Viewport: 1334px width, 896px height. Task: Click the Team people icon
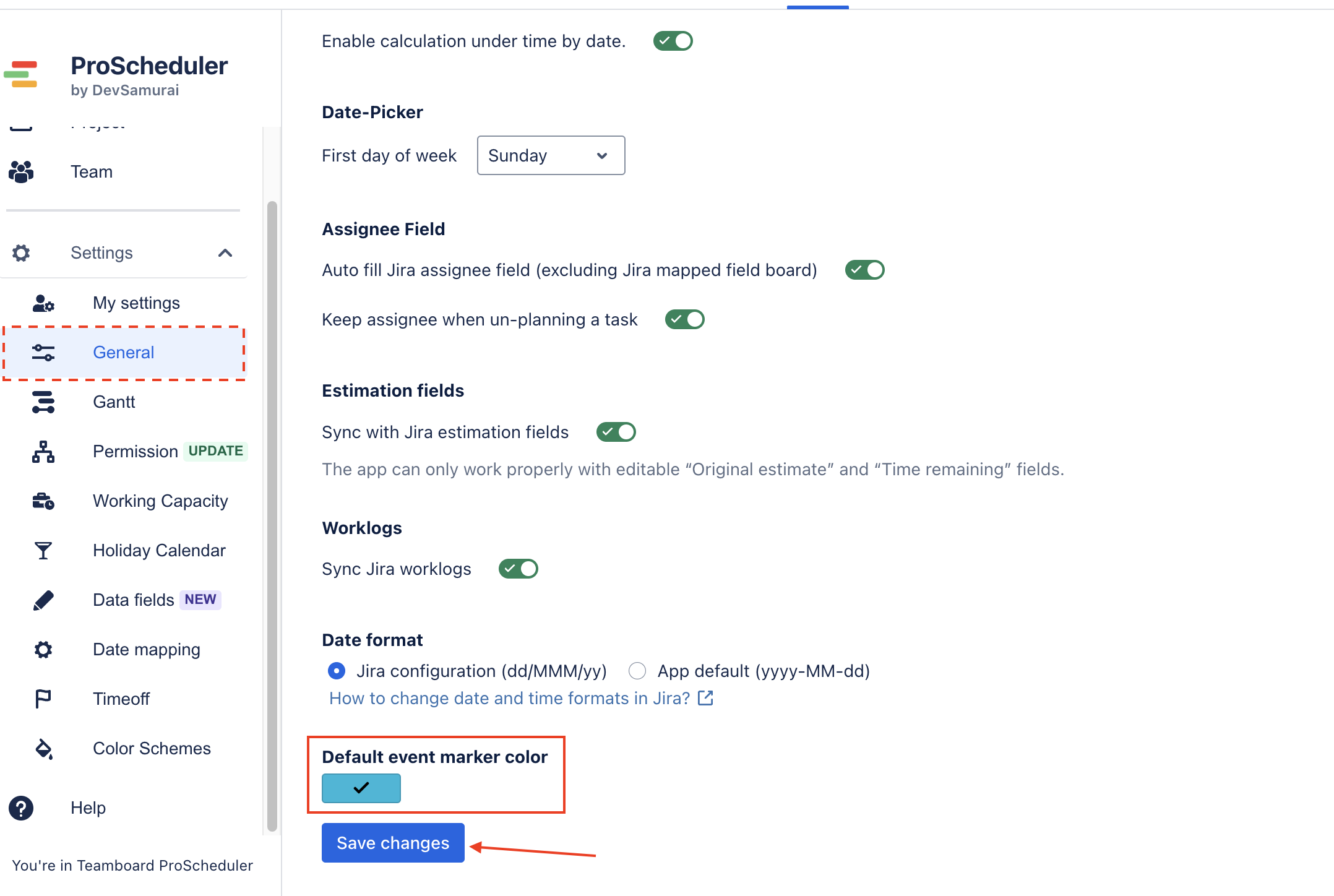coord(21,172)
